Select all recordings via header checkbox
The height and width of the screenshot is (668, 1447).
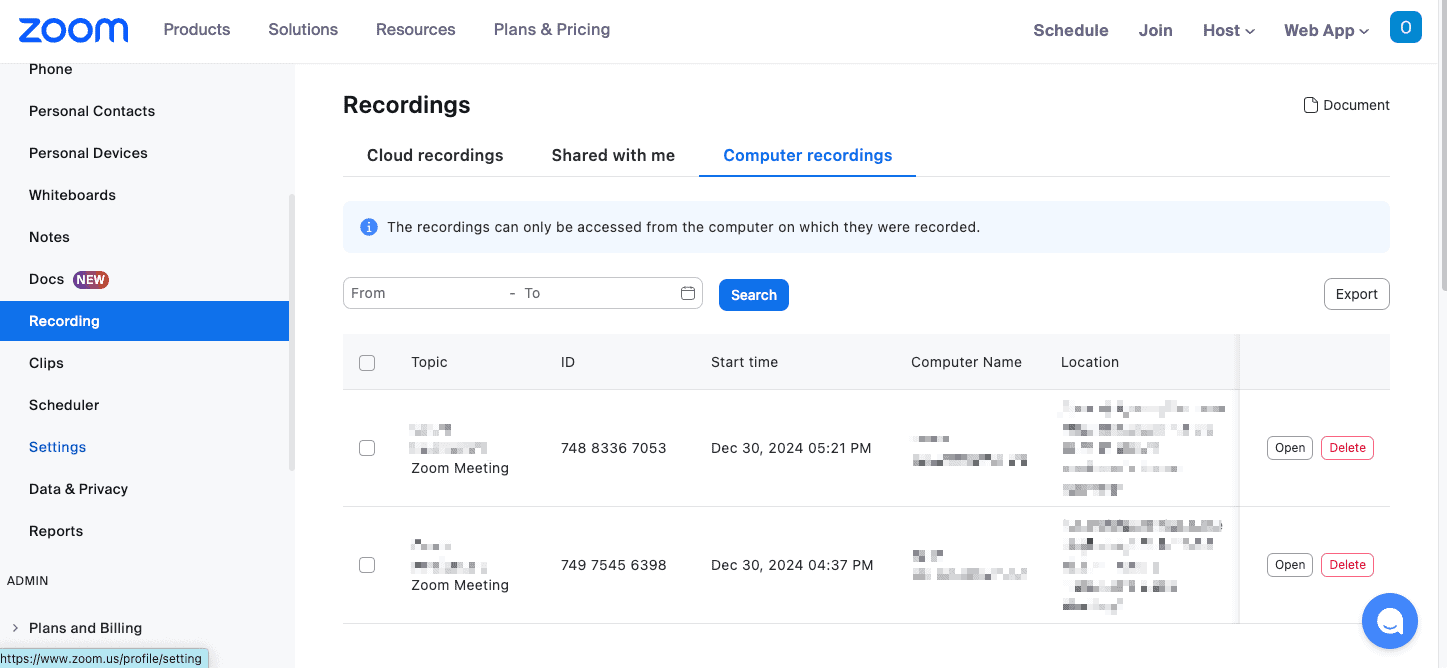367,362
